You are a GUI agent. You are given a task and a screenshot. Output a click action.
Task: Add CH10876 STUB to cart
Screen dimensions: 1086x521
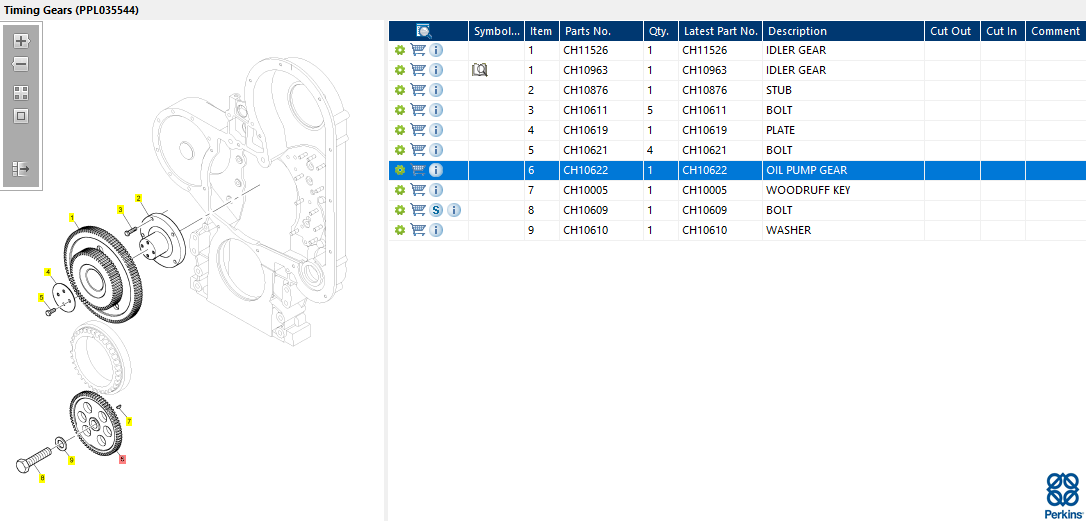tap(418, 90)
